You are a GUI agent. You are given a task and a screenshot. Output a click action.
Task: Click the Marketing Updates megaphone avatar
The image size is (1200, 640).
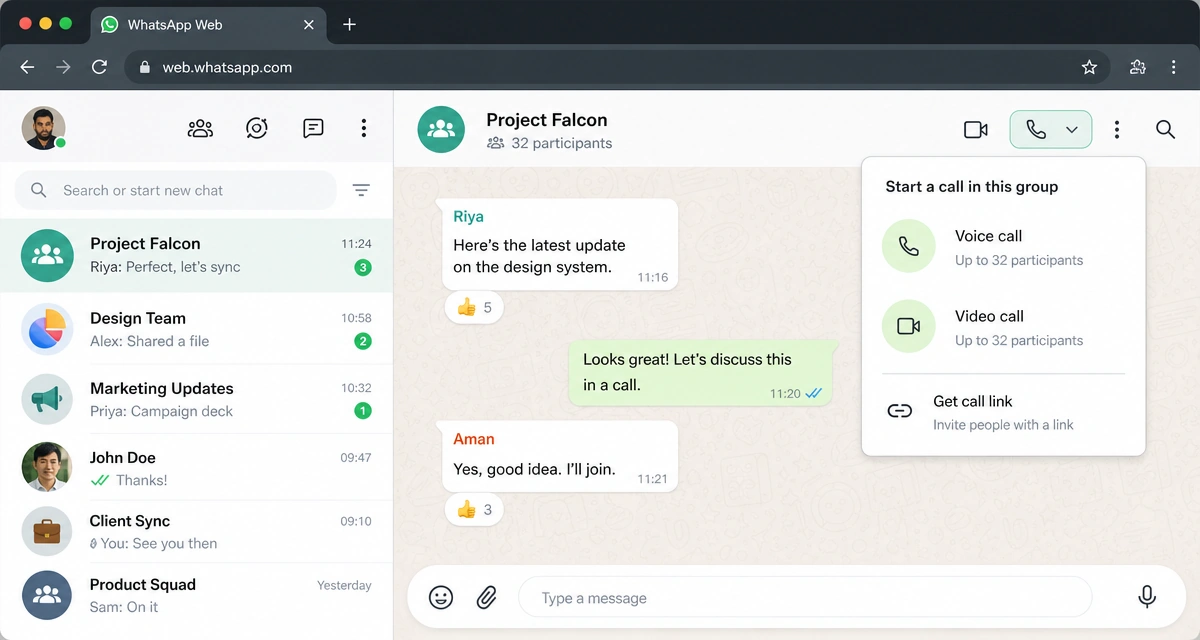(47, 399)
